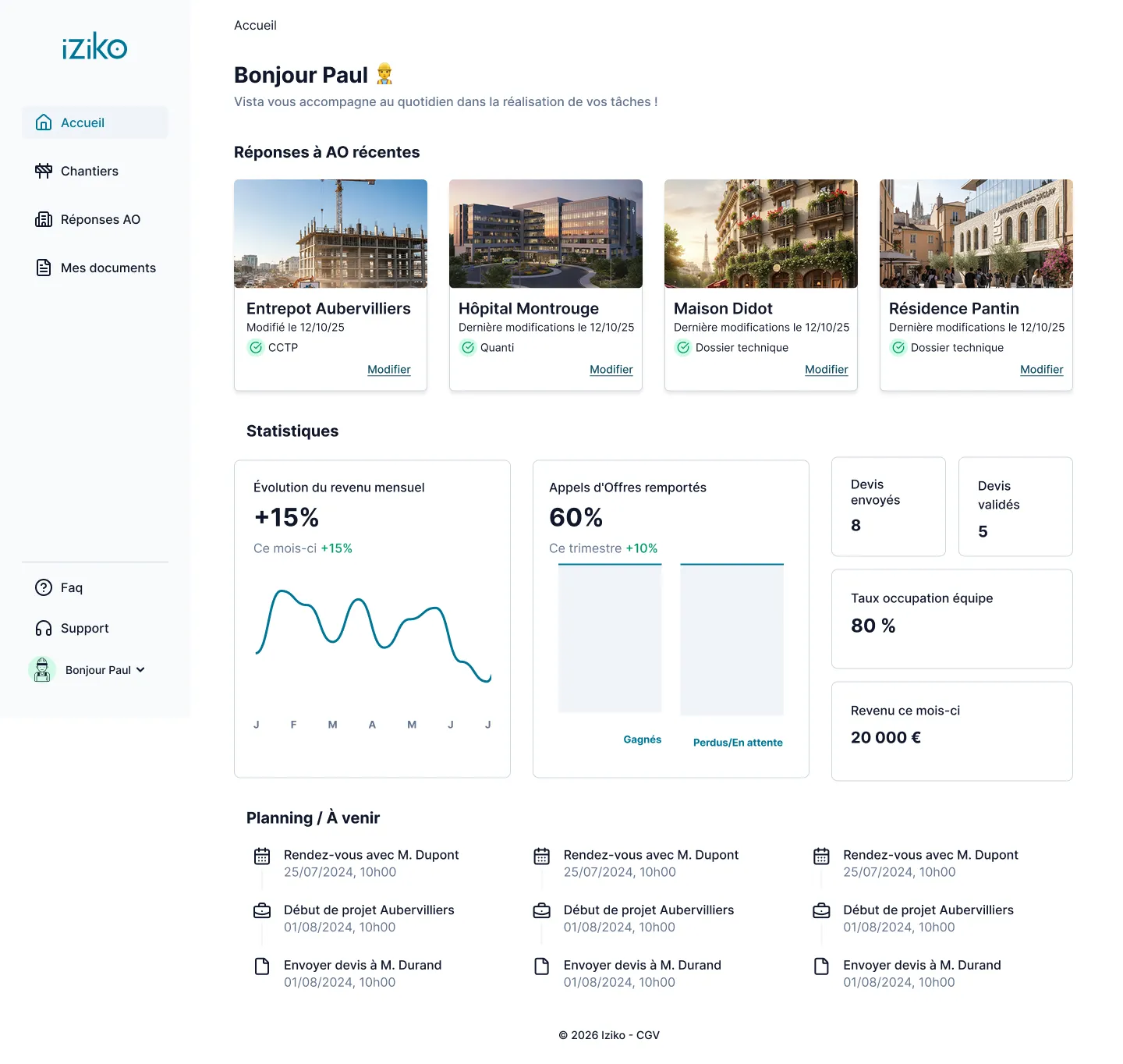The width and height of the screenshot is (1123, 1064).
Task: Click the check icon in the Résidence Pantin card
Action: pyautogui.click(x=898, y=348)
